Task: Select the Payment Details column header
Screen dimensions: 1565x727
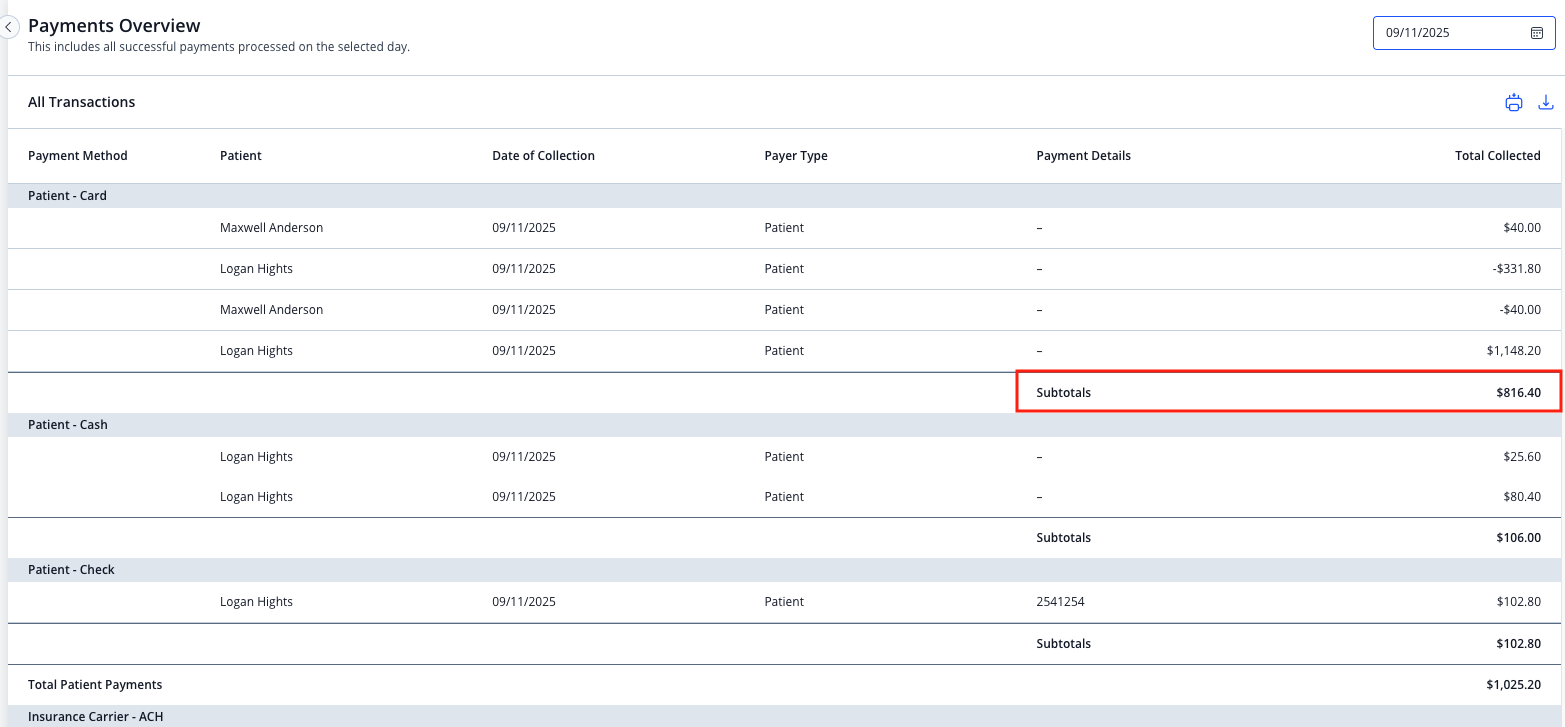Action: tap(1084, 156)
